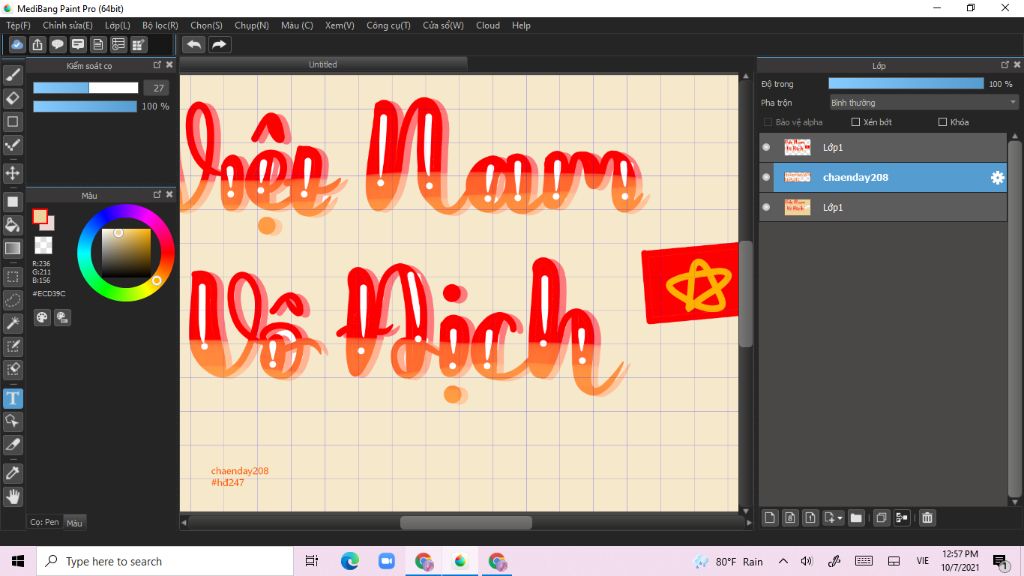Switch to the Cọ: Pen tab
The height and width of the screenshot is (576, 1024).
44,522
